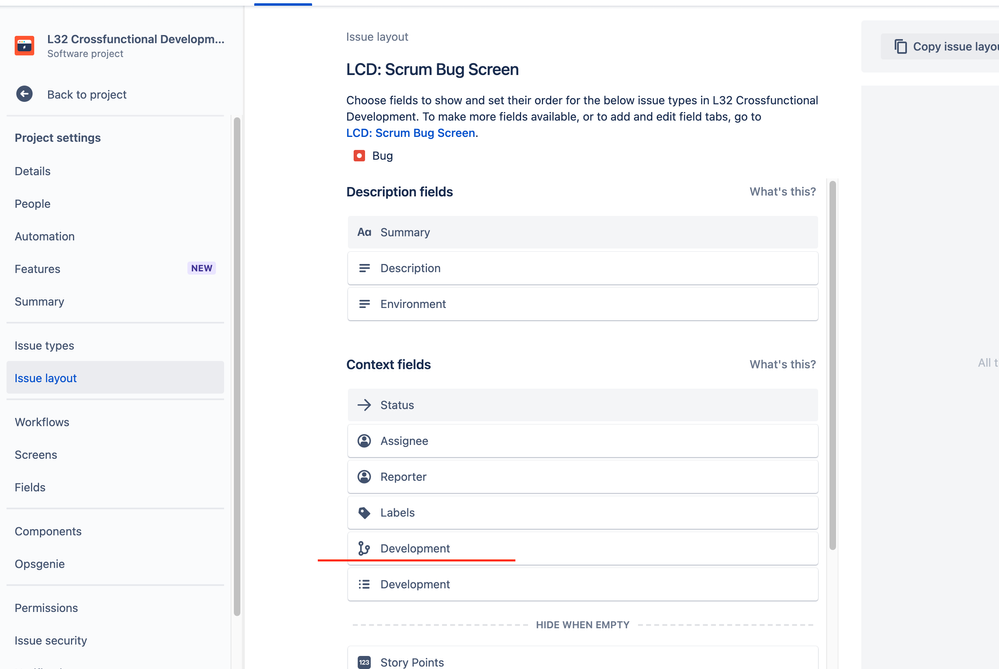Open Workflows settings
999x669 pixels.
[42, 422]
